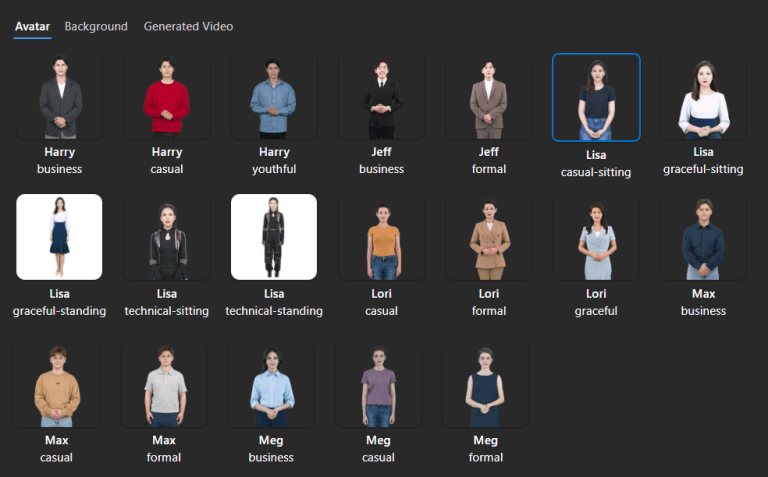Select the Jeff business avatar thumbnail
Image resolution: width=768 pixels, height=477 pixels.
(x=381, y=96)
